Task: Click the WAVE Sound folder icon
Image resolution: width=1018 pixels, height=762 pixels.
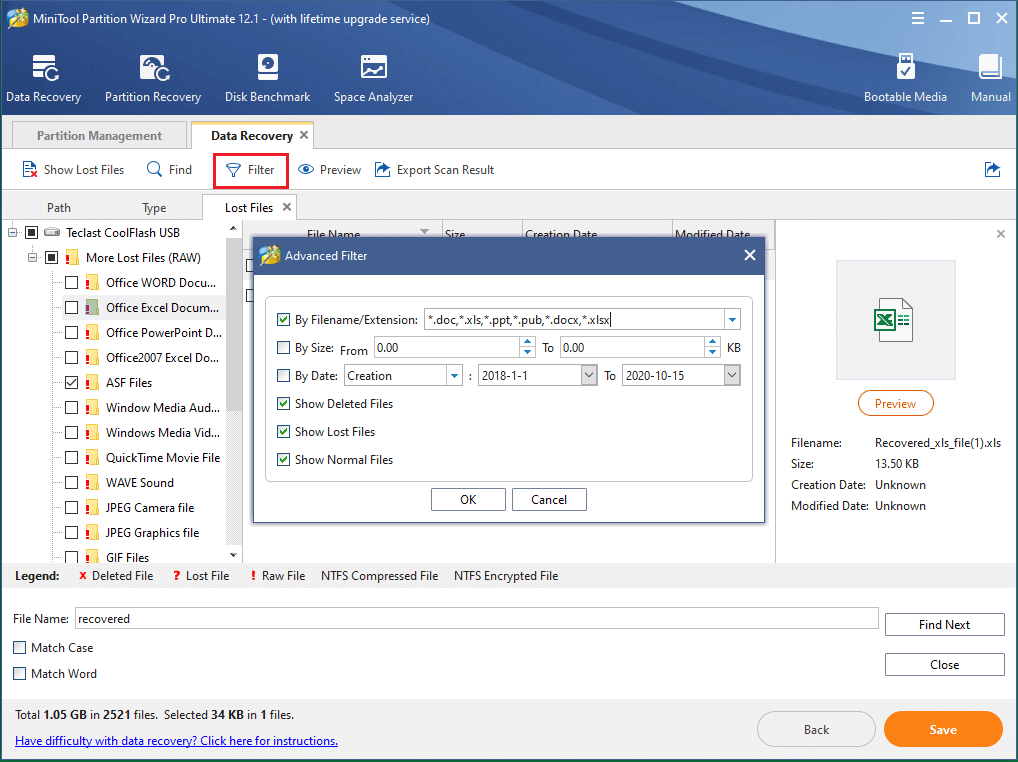Action: 92,483
